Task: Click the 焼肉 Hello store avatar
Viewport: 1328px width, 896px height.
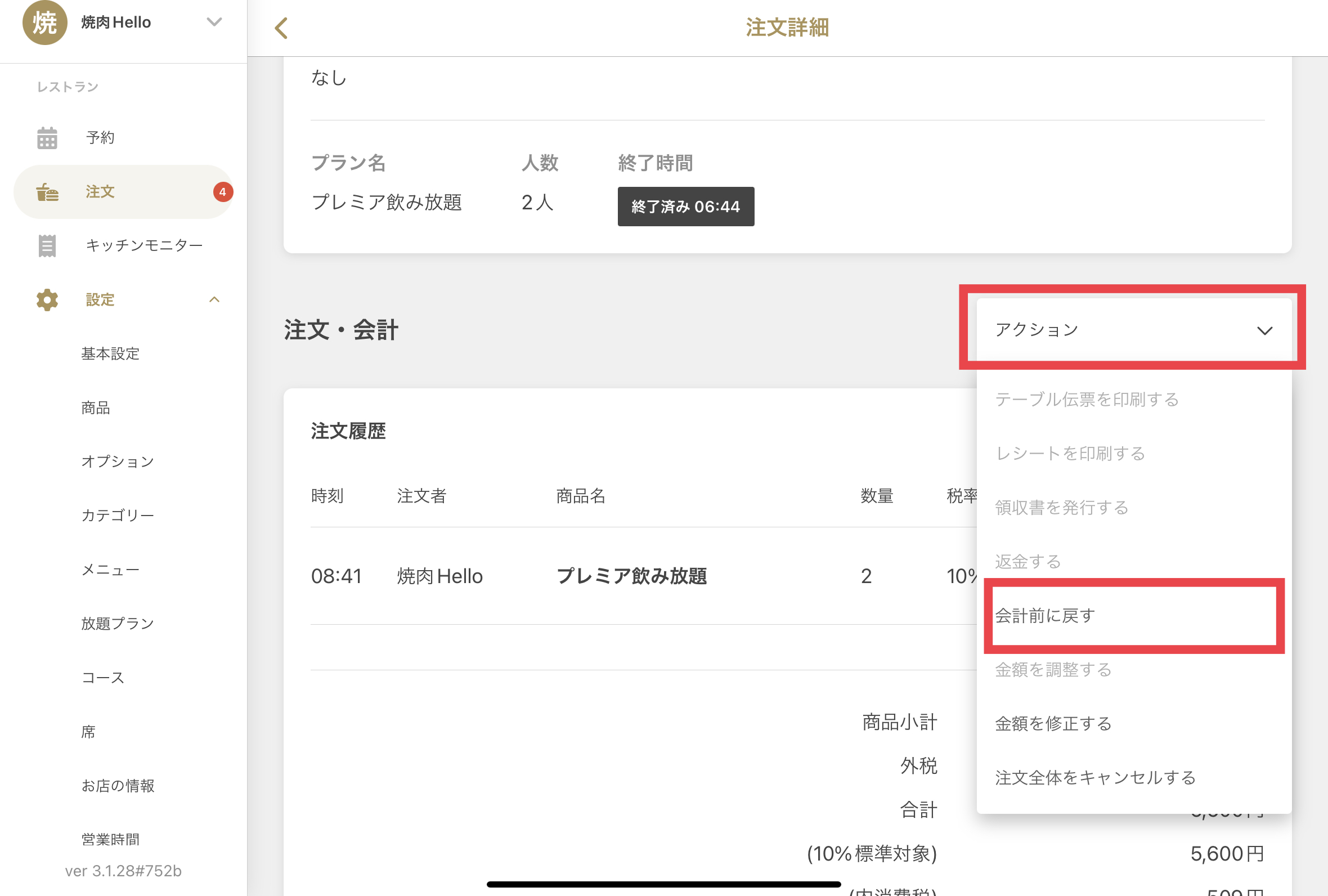Action: pyautogui.click(x=45, y=23)
